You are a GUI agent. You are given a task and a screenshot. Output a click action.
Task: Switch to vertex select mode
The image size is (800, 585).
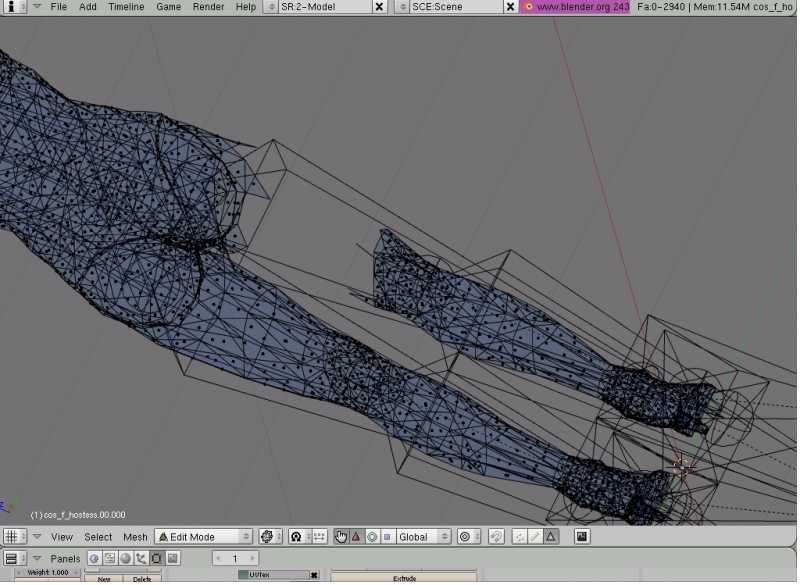[520, 537]
